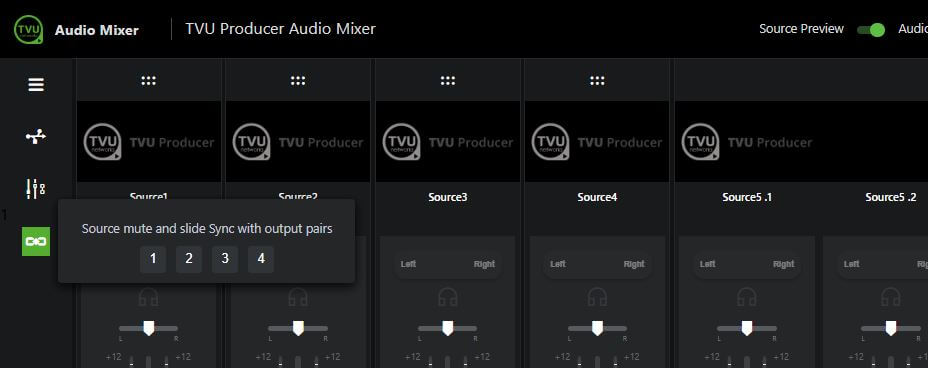Select Left channel for Source3
The image size is (928, 368).
[408, 264]
